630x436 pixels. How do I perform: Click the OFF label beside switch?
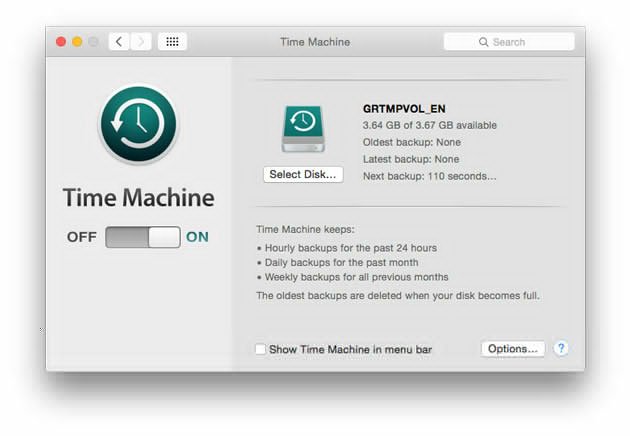[x=82, y=237]
